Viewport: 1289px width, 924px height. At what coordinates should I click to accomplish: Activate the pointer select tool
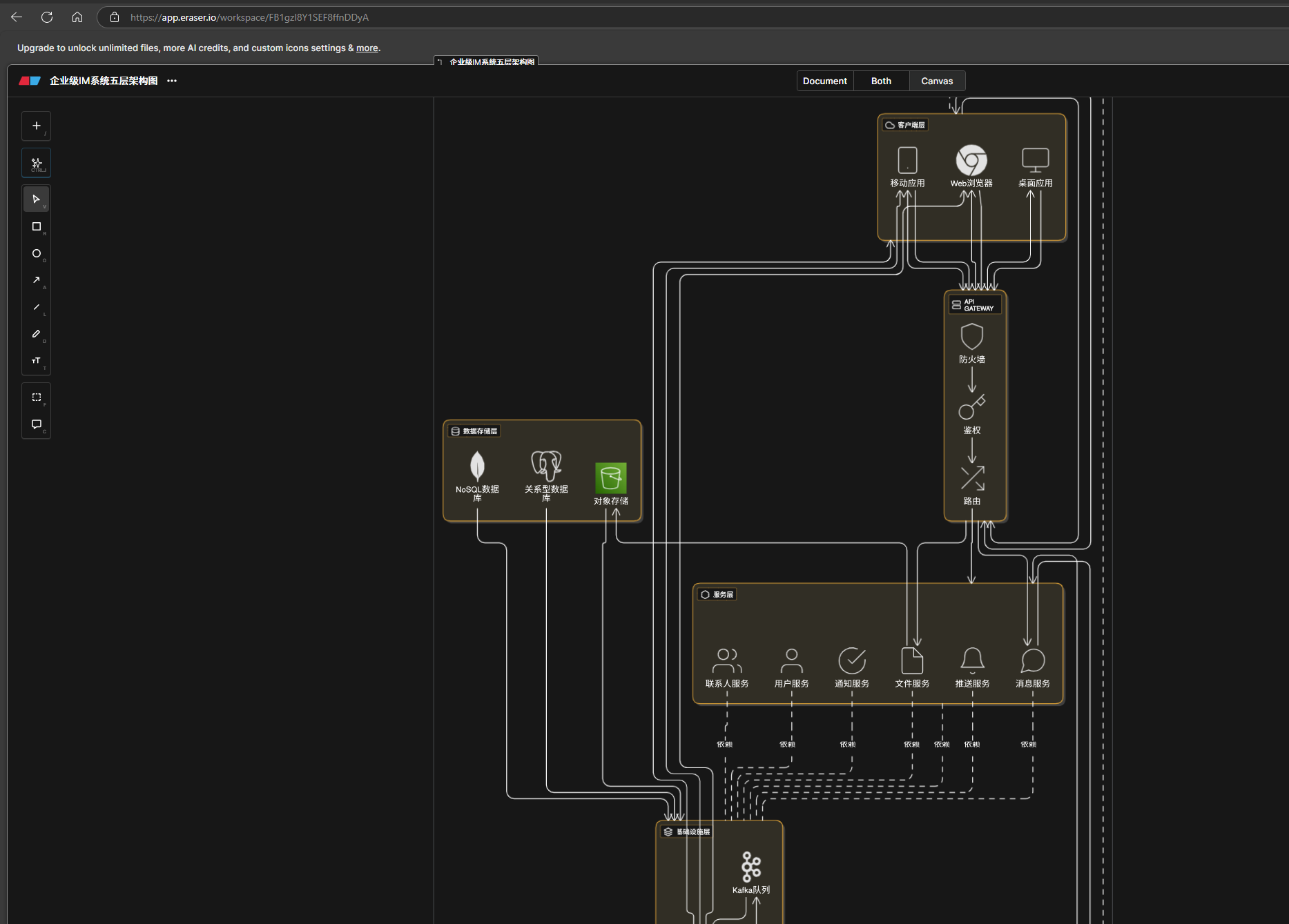[x=37, y=199]
